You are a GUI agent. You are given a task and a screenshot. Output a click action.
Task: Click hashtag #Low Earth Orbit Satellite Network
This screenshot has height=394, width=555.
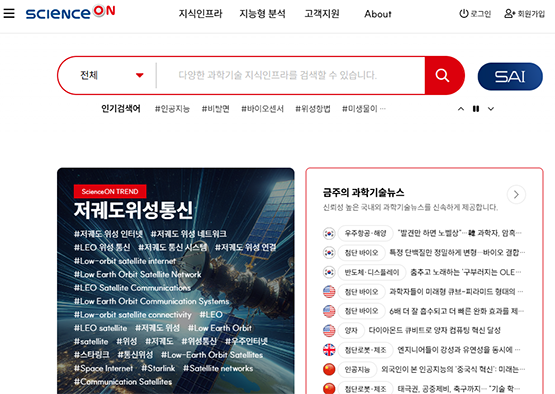pyautogui.click(x=137, y=274)
